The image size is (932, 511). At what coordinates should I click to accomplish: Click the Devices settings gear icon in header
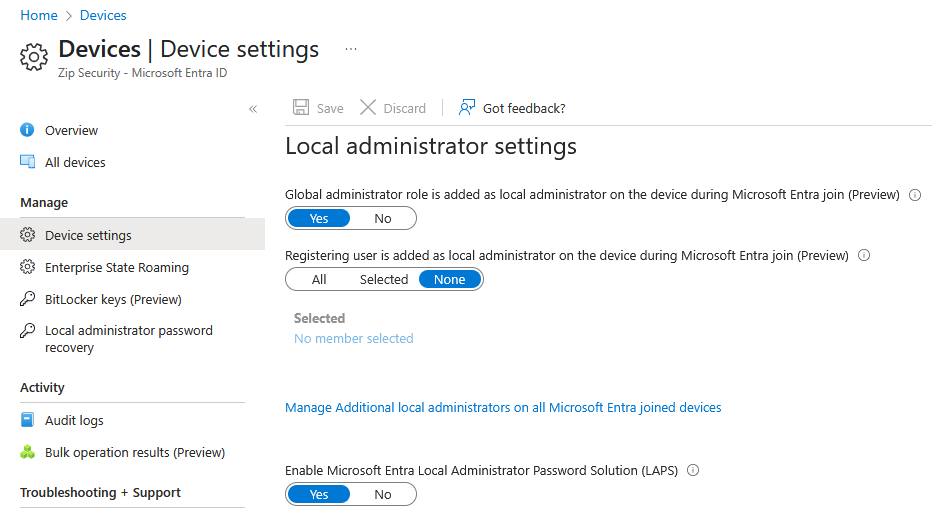point(34,57)
